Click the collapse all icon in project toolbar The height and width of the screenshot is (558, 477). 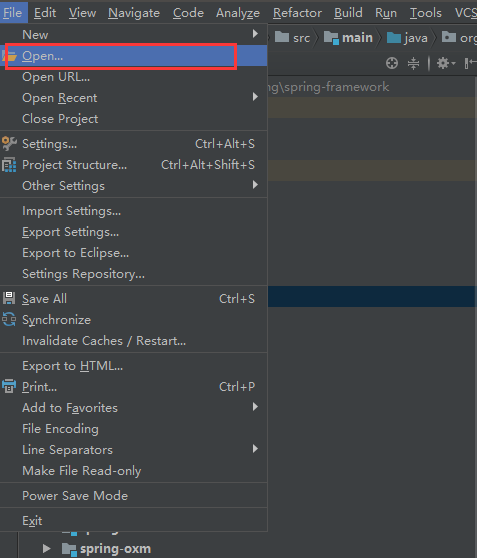pyautogui.click(x=413, y=63)
